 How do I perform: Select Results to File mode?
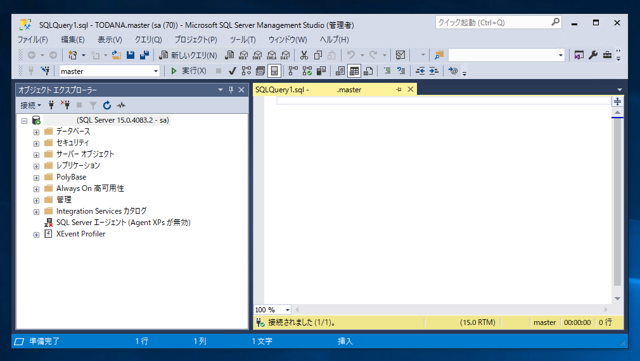(368, 71)
